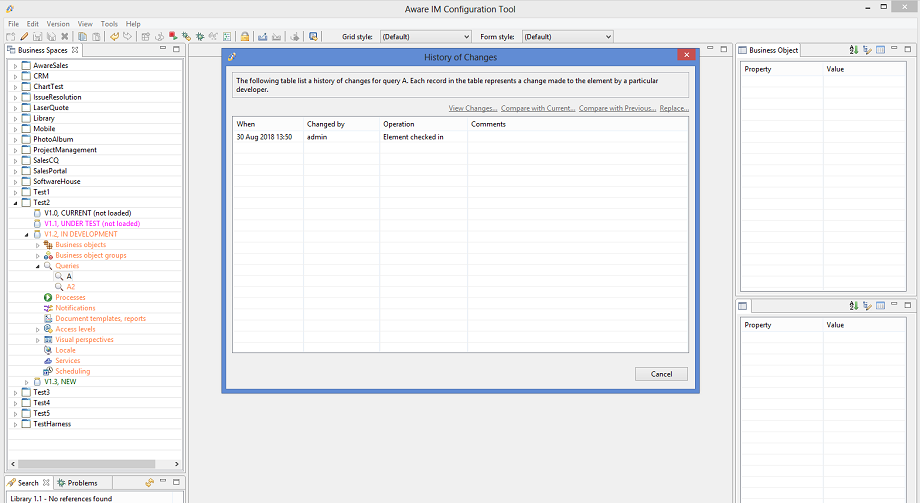Click the Locale icon in the tree
Viewport: 920px width, 503px height.
coord(48,350)
